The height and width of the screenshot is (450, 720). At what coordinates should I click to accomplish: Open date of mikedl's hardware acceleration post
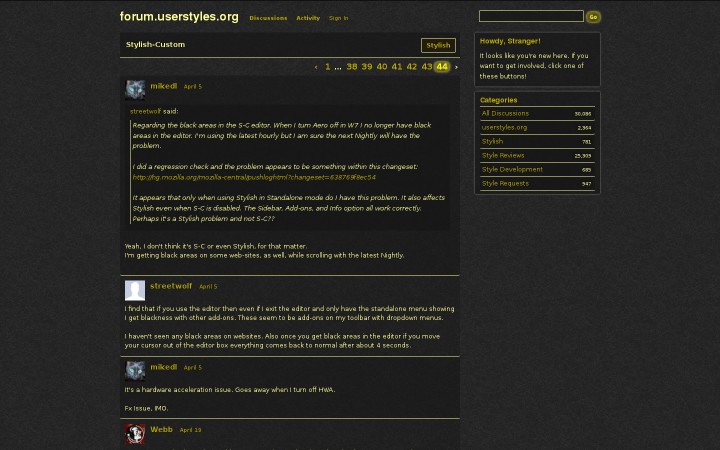pyautogui.click(x=192, y=367)
